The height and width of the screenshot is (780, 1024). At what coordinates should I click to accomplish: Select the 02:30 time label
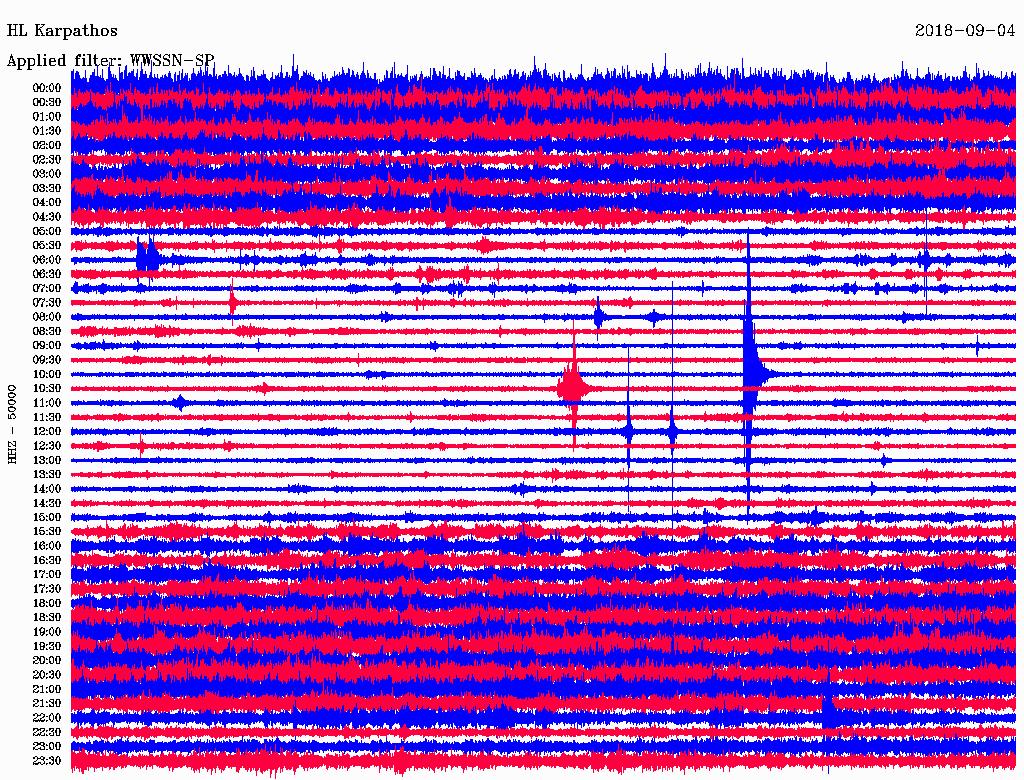click(x=47, y=160)
